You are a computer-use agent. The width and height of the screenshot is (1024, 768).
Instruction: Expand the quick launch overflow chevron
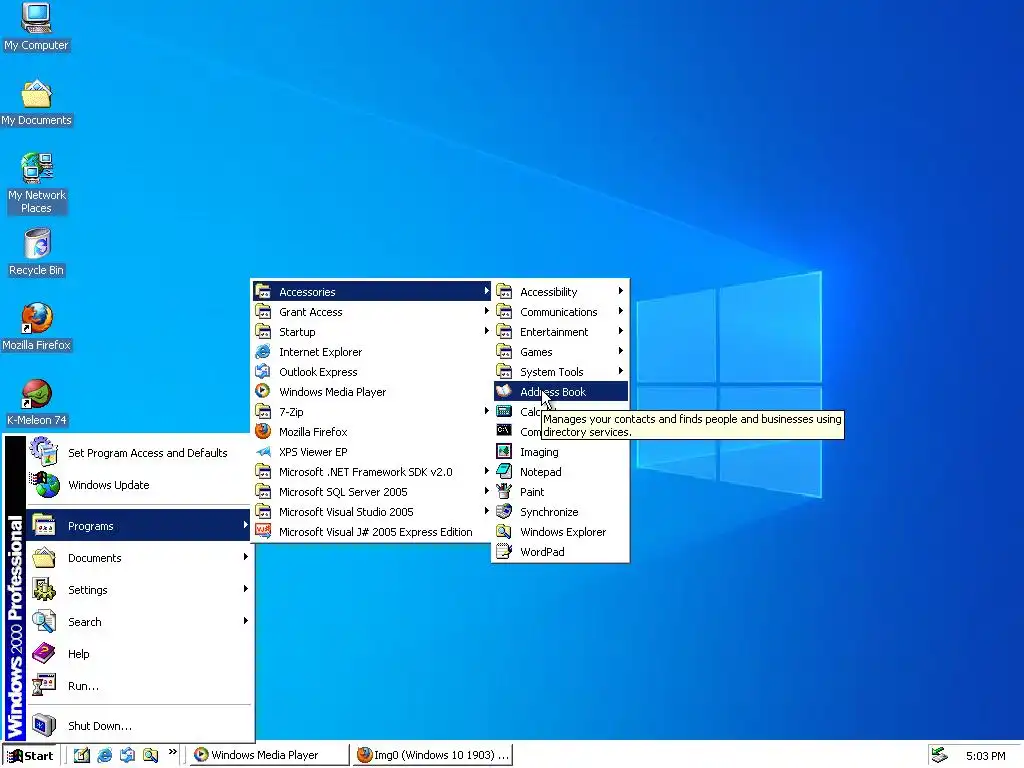point(172,752)
